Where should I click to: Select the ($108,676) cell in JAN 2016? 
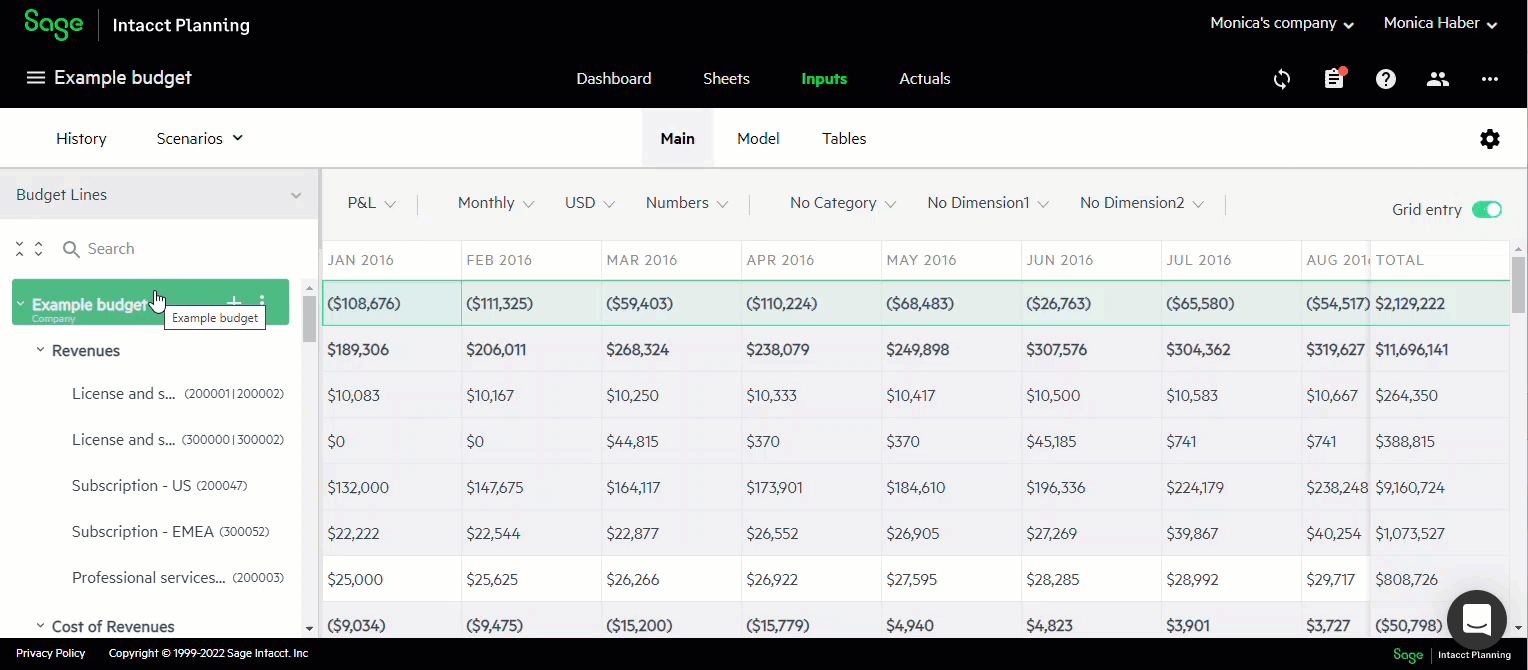(391, 303)
